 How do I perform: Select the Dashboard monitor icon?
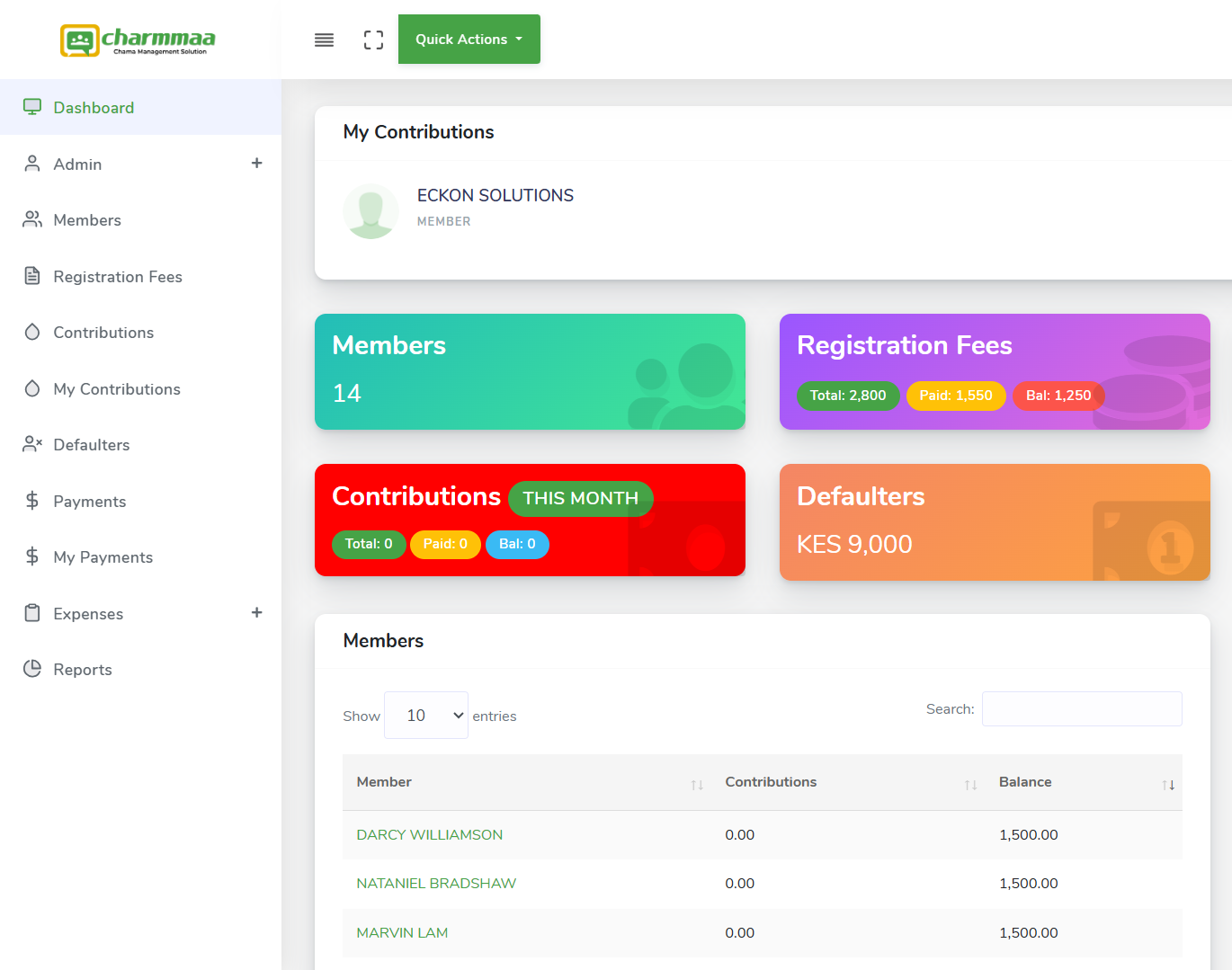click(x=32, y=106)
